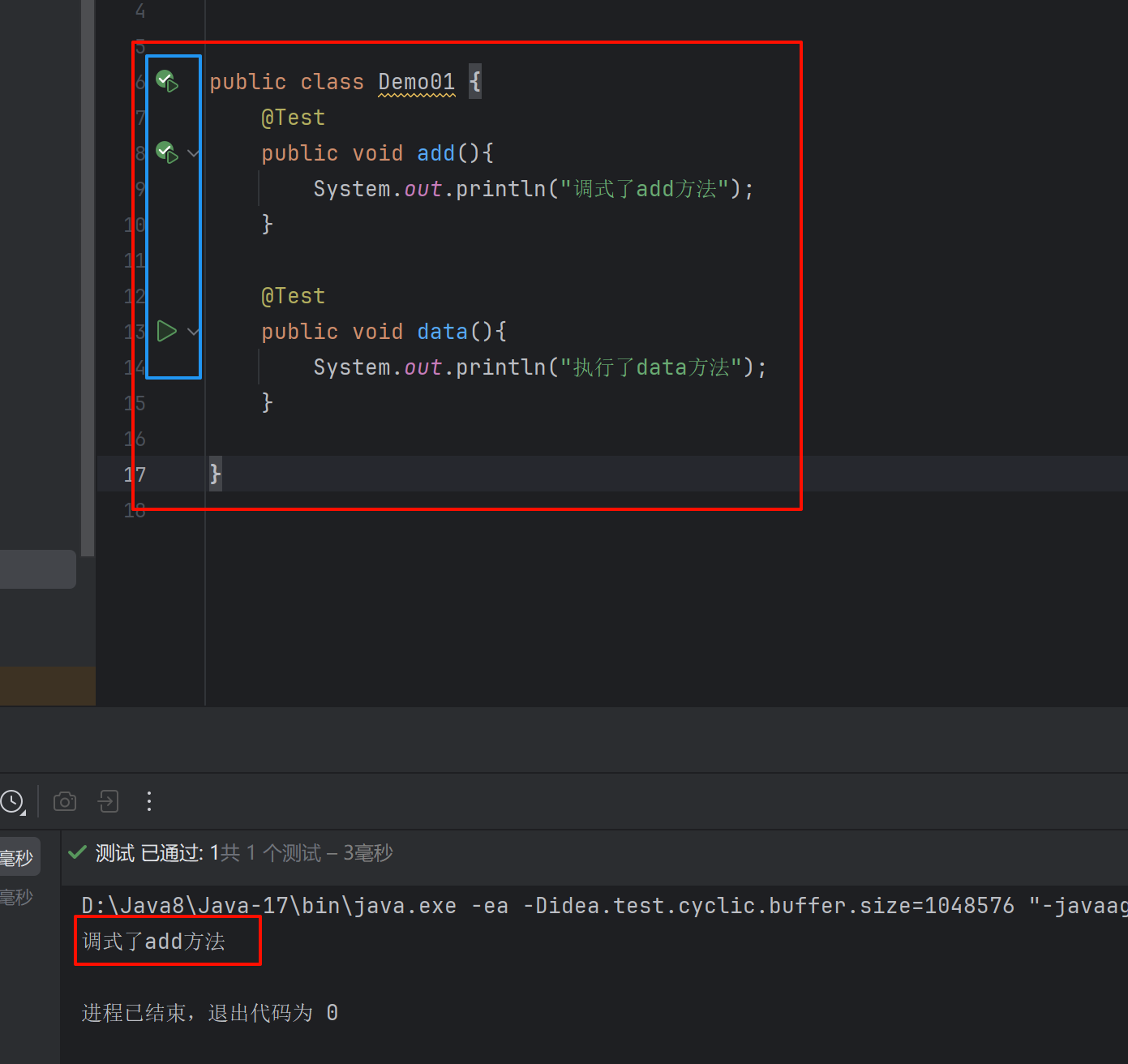The image size is (1128, 1064).
Task: Open the three-dot more options menu
Action: tap(149, 802)
